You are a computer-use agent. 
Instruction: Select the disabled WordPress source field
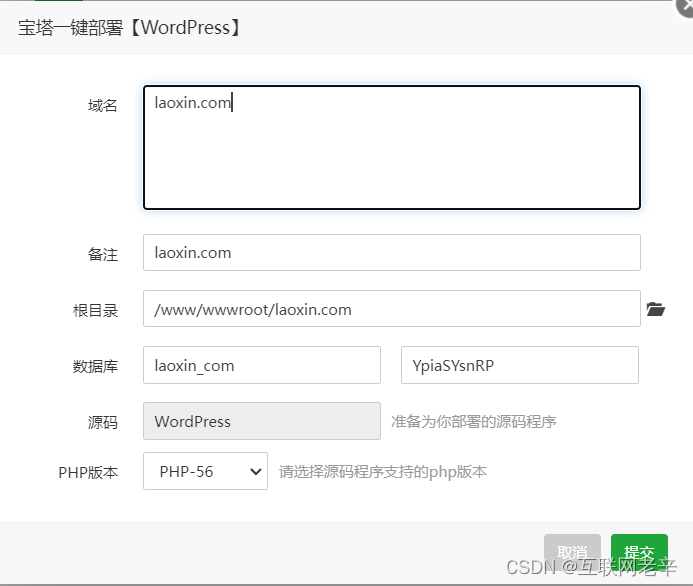point(262,421)
